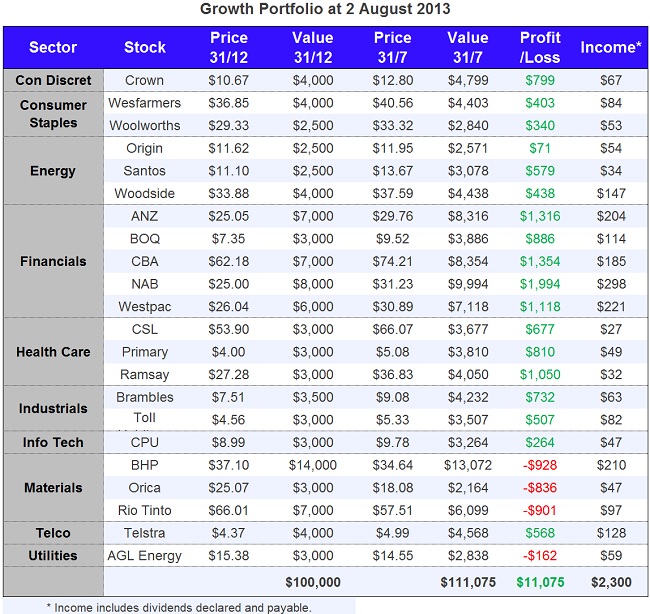This screenshot has height=614, width=650.
Task: Click the Stock column header
Action: tap(145, 47)
